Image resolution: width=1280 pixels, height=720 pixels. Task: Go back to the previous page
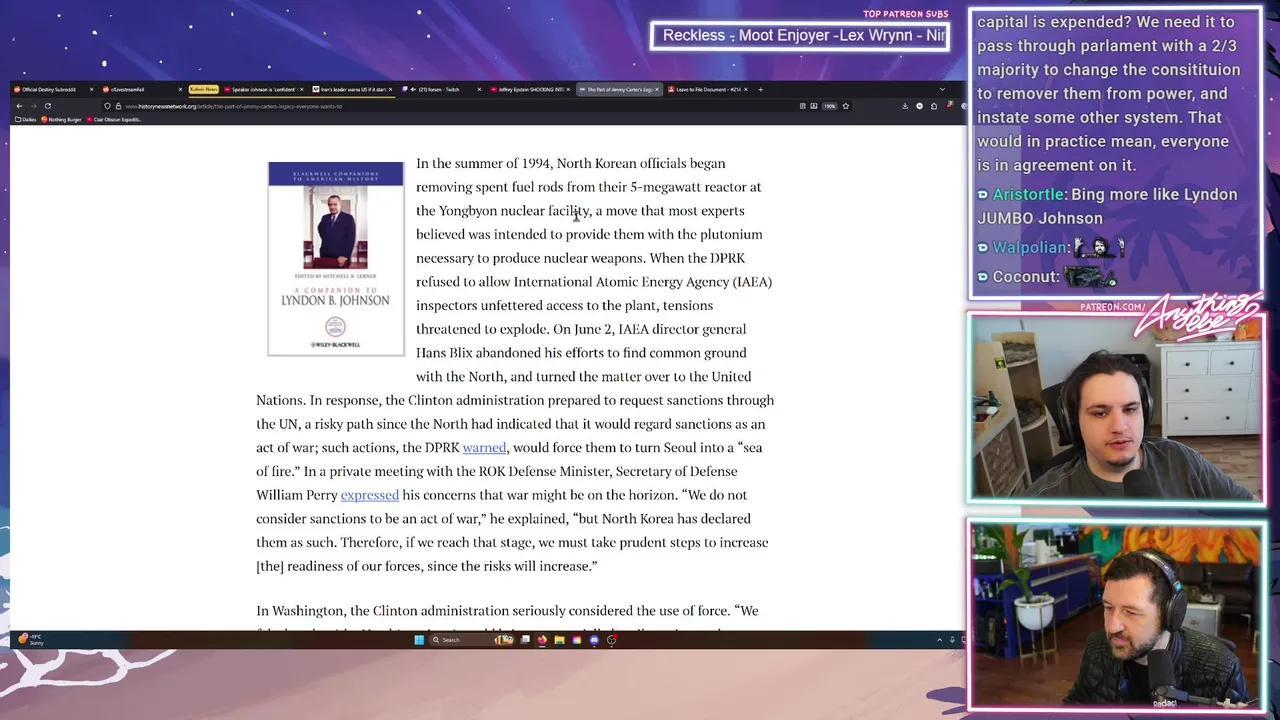tap(19, 106)
